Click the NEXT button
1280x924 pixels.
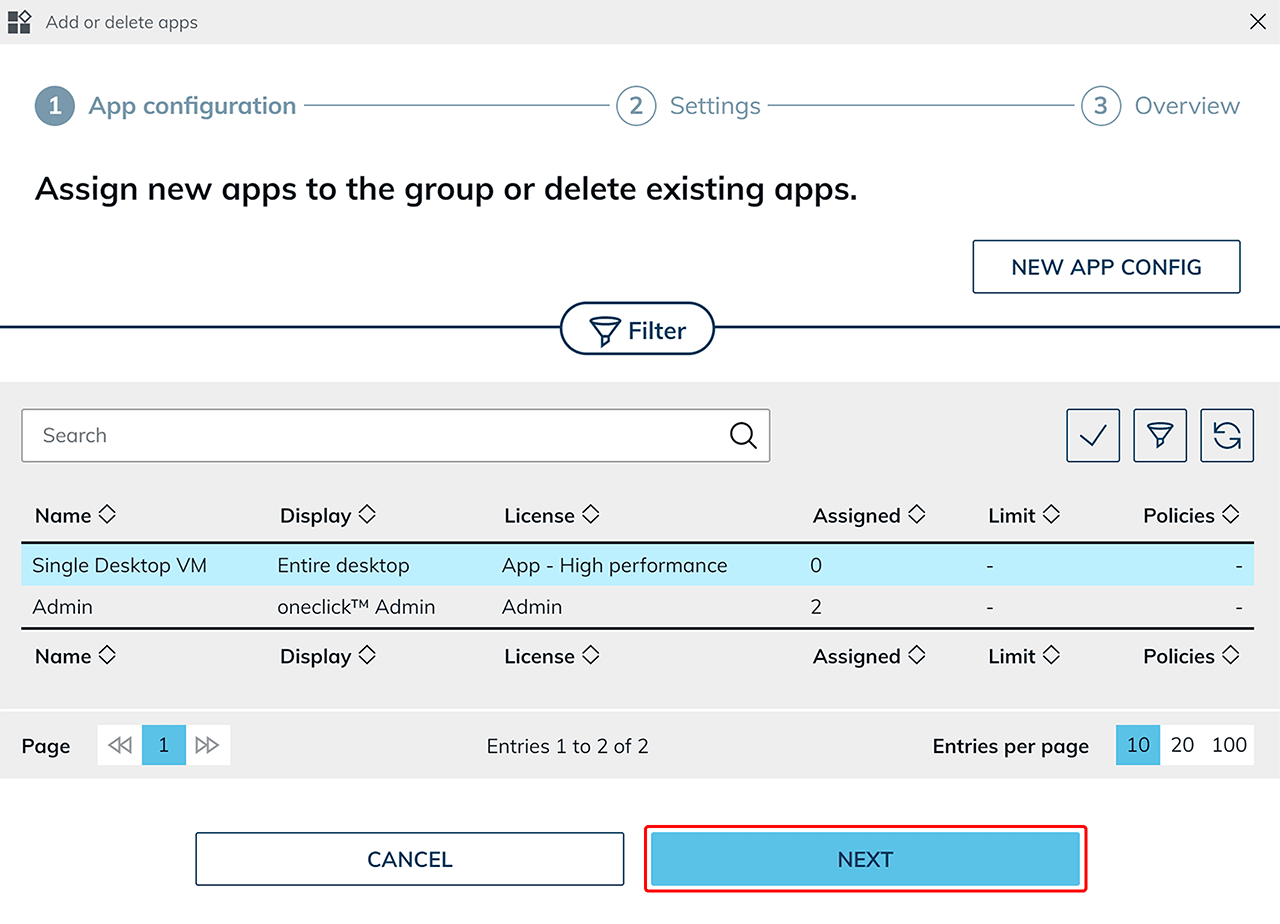pyautogui.click(x=865, y=859)
